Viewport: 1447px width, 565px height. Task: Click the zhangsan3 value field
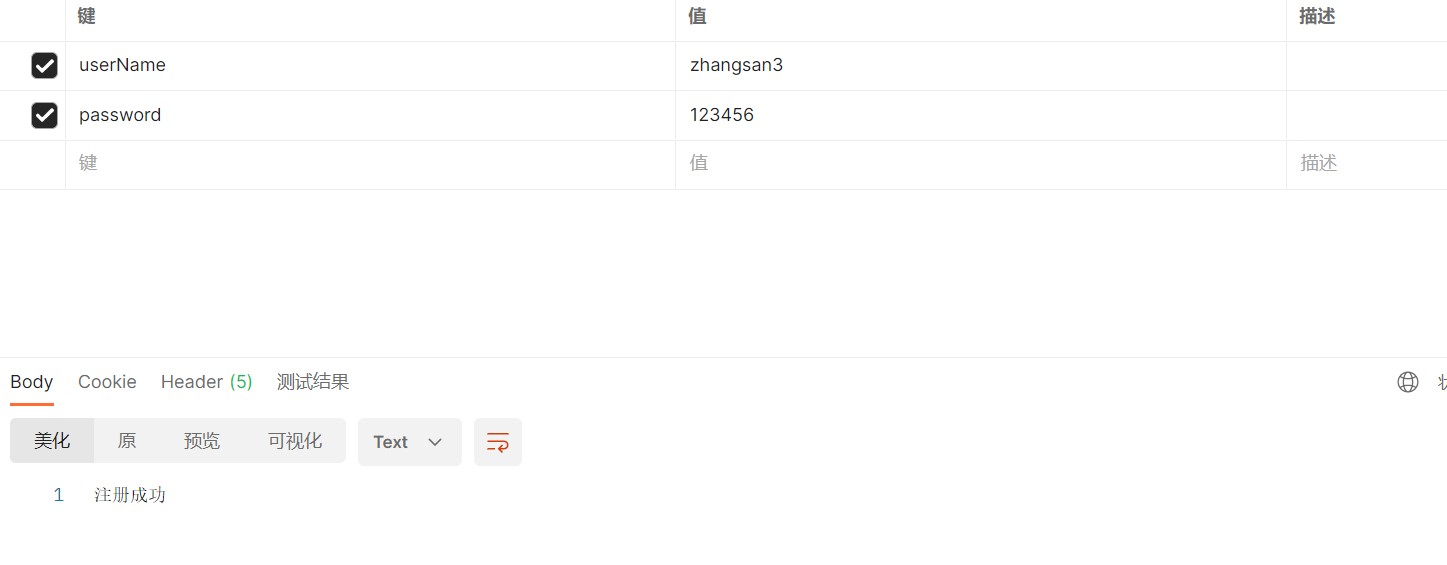pyautogui.click(x=981, y=66)
